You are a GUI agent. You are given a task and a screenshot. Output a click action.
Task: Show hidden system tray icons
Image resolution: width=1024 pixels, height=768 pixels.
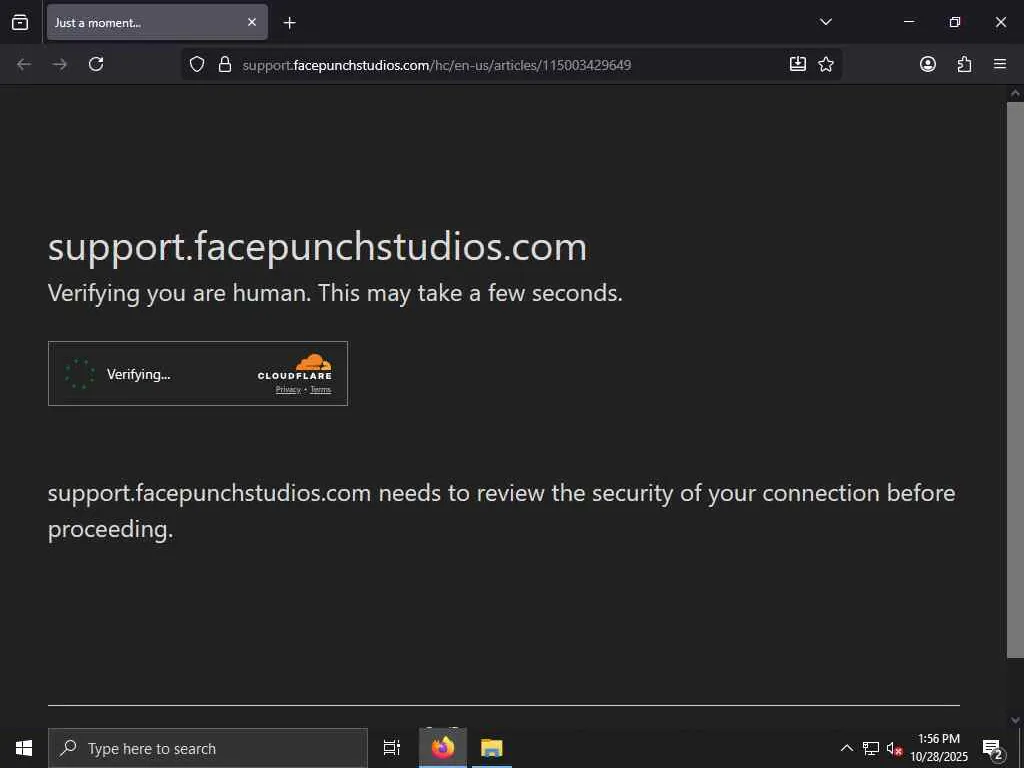tap(846, 748)
